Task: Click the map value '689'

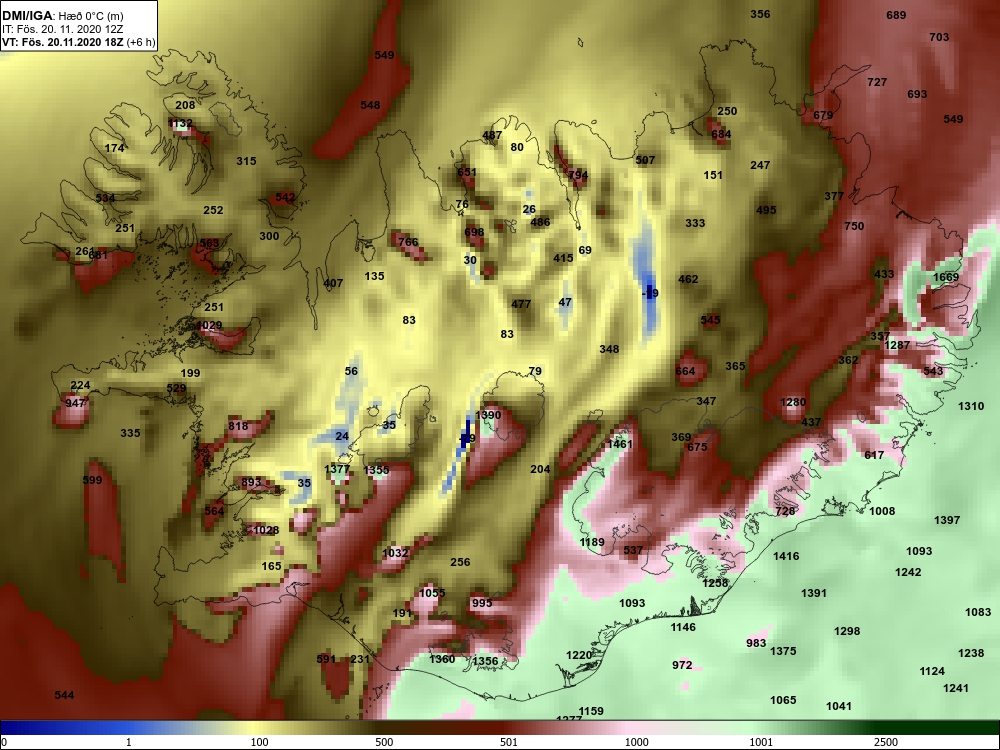Action: pos(896,15)
